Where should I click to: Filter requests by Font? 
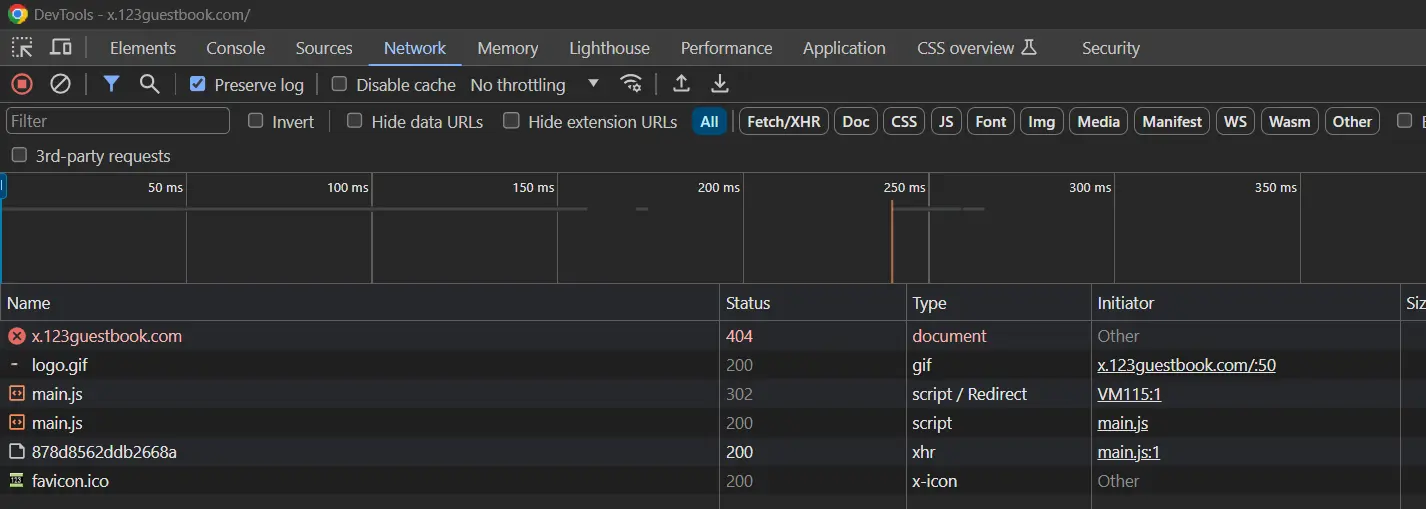(990, 121)
